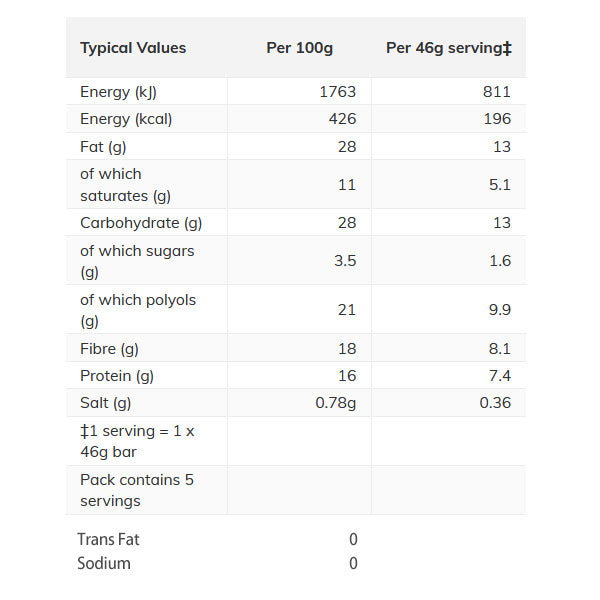Click the 5.1 saturates per serving value
The image size is (600, 600).
[500, 185]
